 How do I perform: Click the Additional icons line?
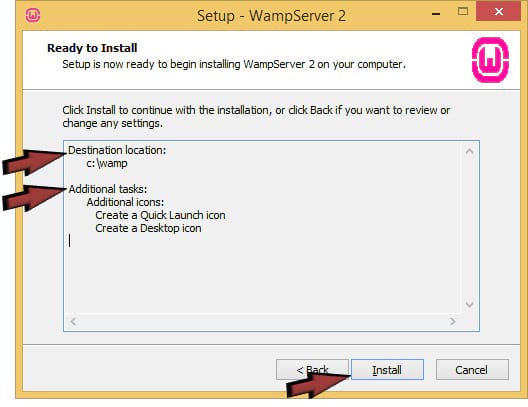[x=125, y=202]
